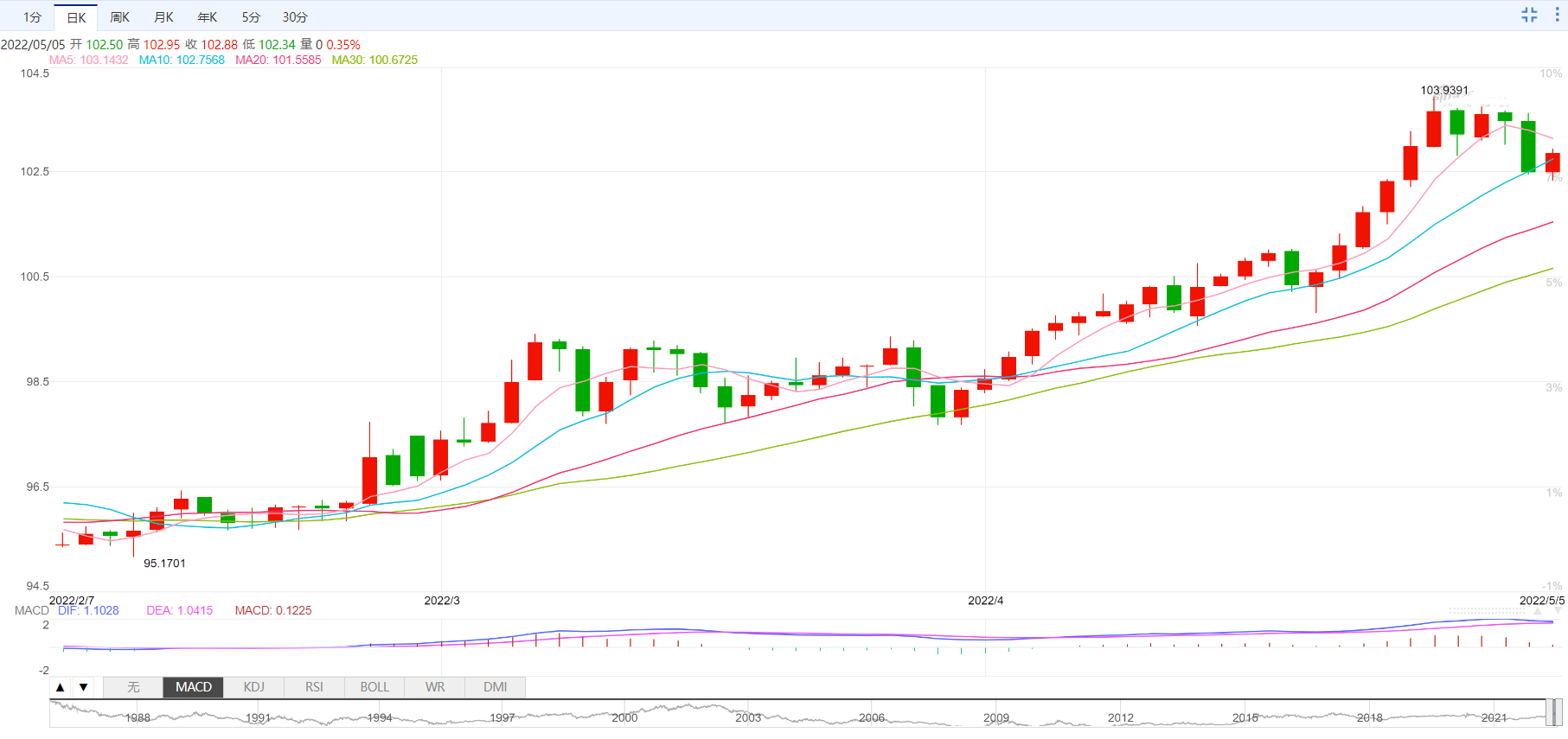Select the 5分 interval tab
1568x739 pixels.
(x=251, y=17)
